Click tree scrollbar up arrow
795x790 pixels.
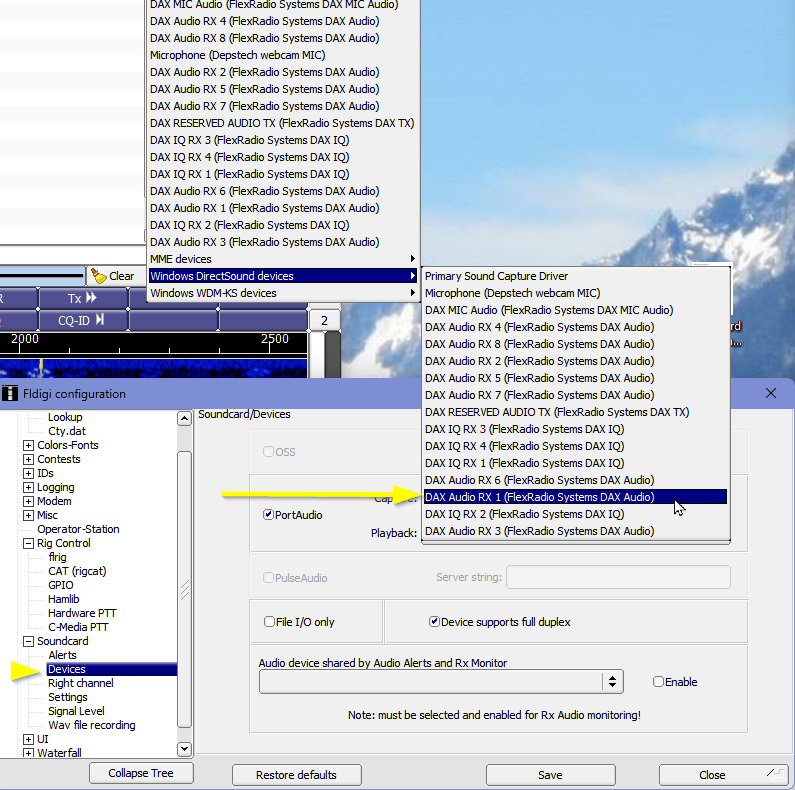[x=185, y=418]
